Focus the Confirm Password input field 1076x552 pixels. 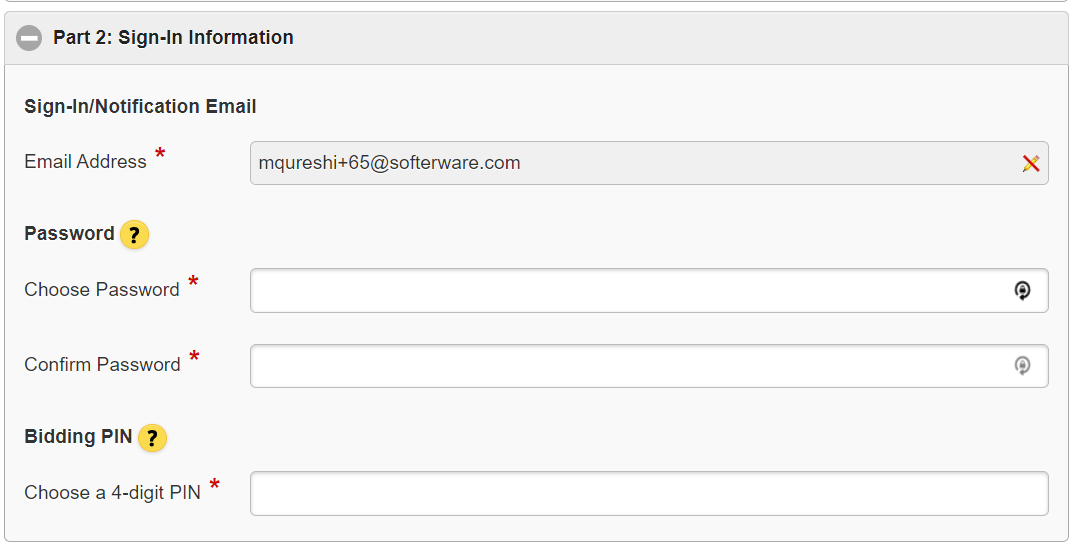[649, 366]
